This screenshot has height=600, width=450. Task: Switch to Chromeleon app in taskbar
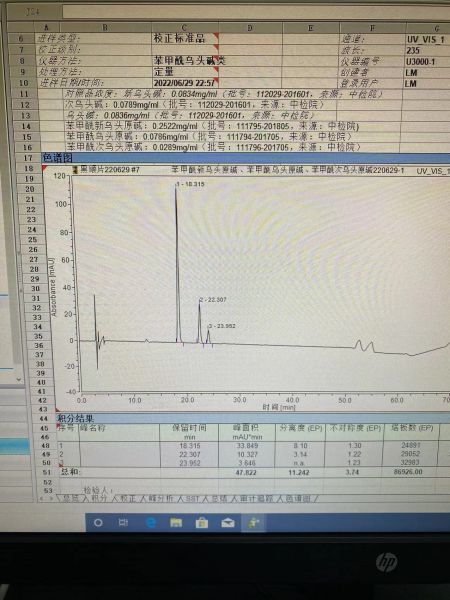[x=254, y=523]
